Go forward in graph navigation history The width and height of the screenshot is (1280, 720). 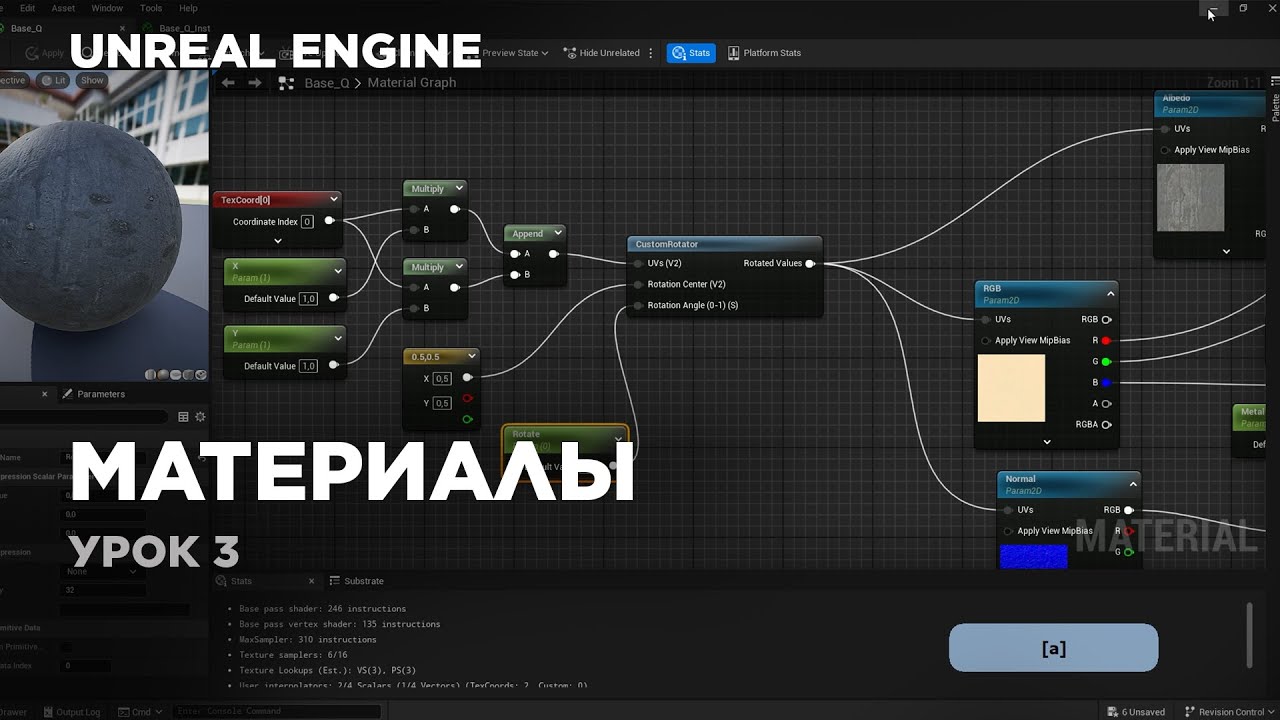(x=254, y=83)
